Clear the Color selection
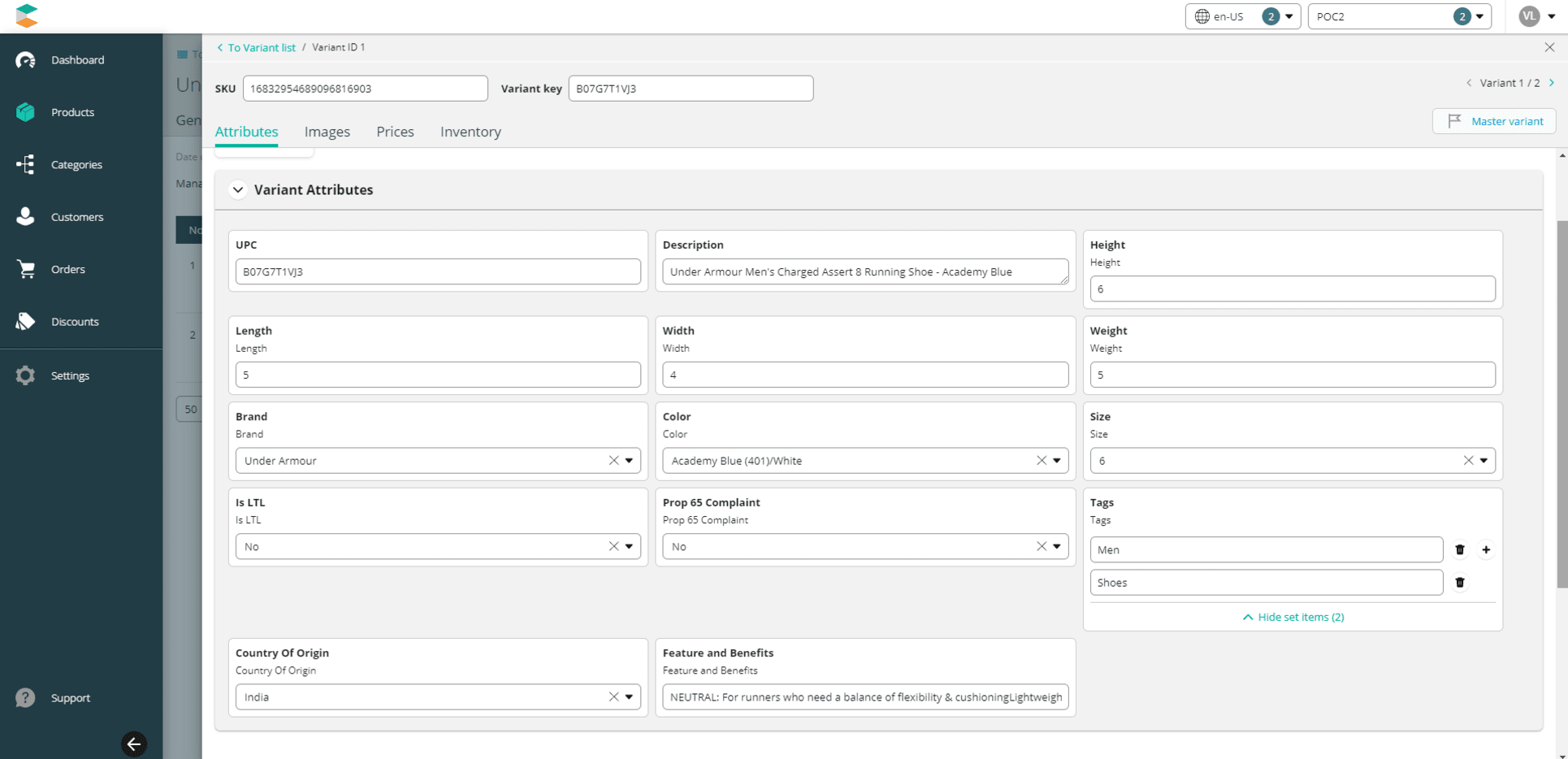The height and width of the screenshot is (759, 1568). (1042, 461)
